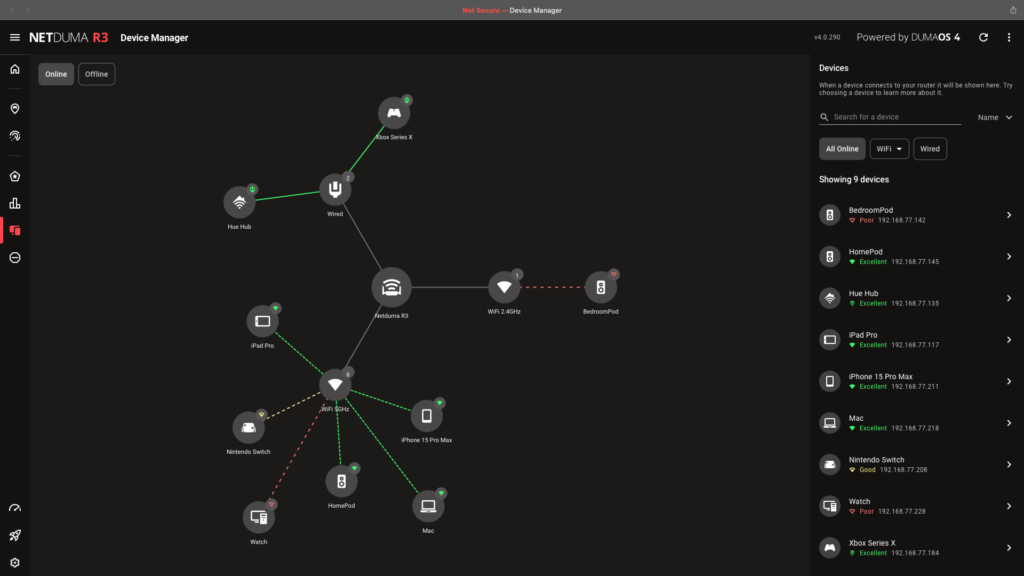Select the Mac node on the map
This screenshot has height=576, width=1024.
click(x=428, y=506)
